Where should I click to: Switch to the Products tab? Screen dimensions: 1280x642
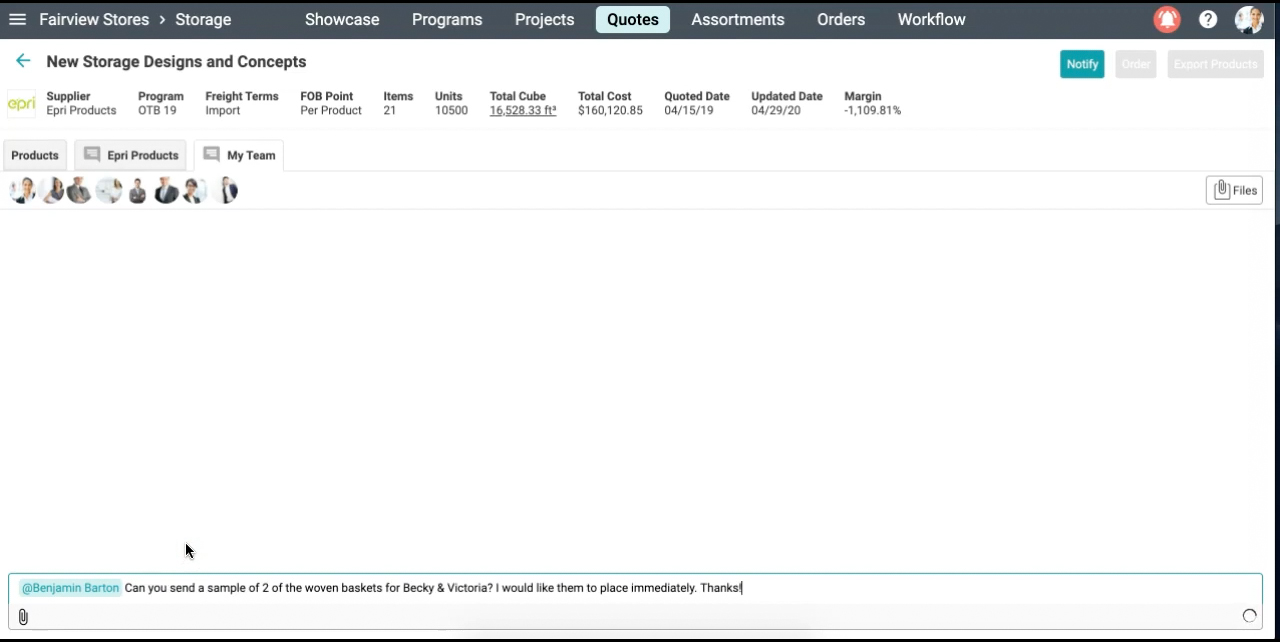(x=35, y=155)
